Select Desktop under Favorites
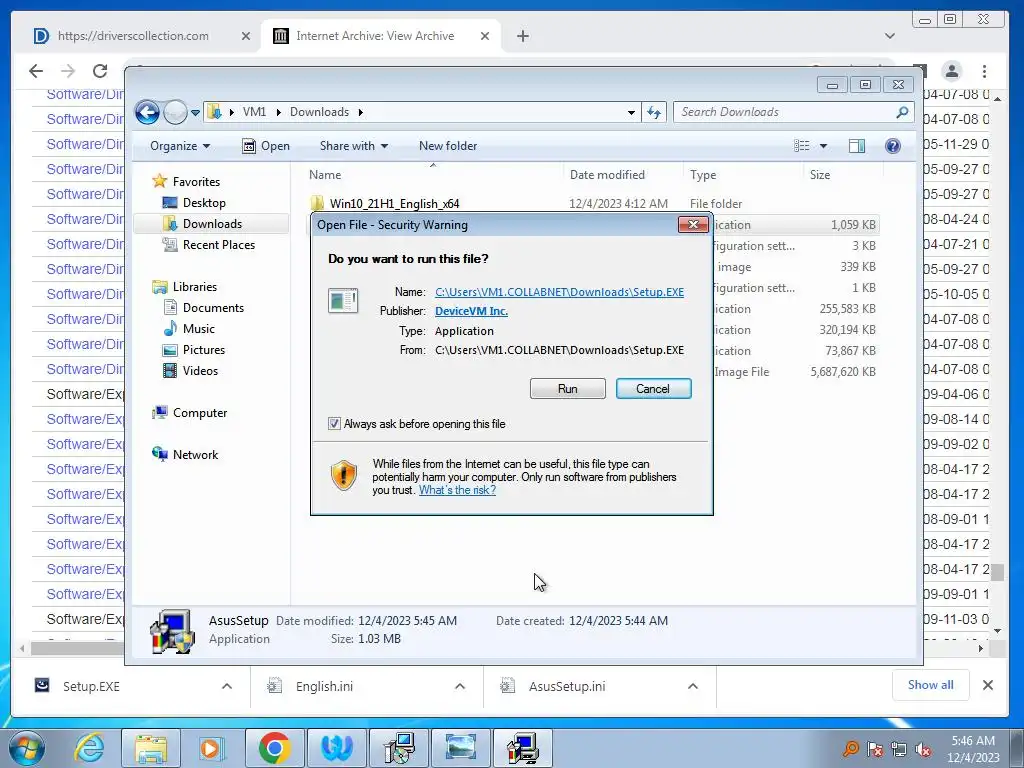The width and height of the screenshot is (1024, 768). click(x=204, y=202)
